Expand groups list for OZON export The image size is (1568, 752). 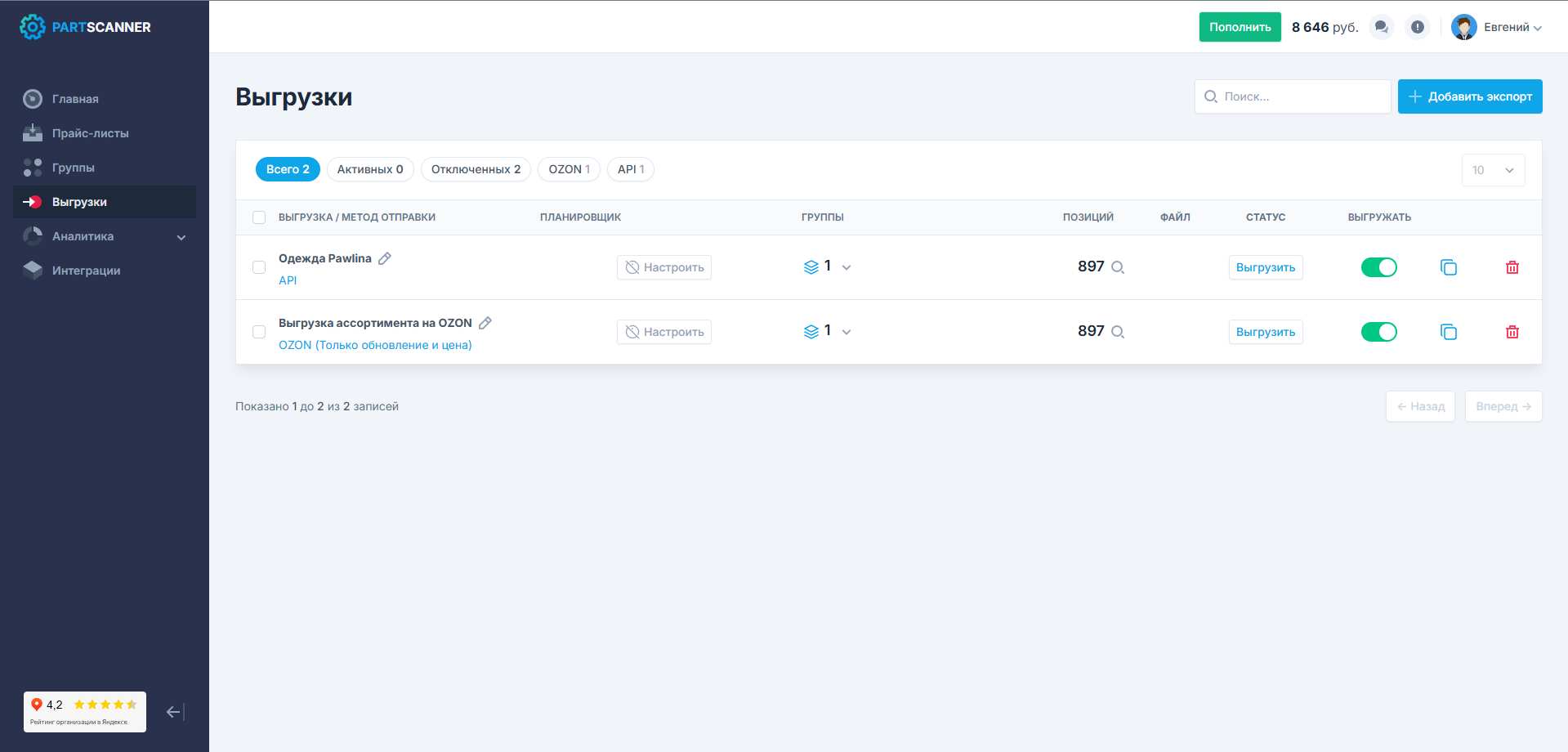(x=847, y=332)
